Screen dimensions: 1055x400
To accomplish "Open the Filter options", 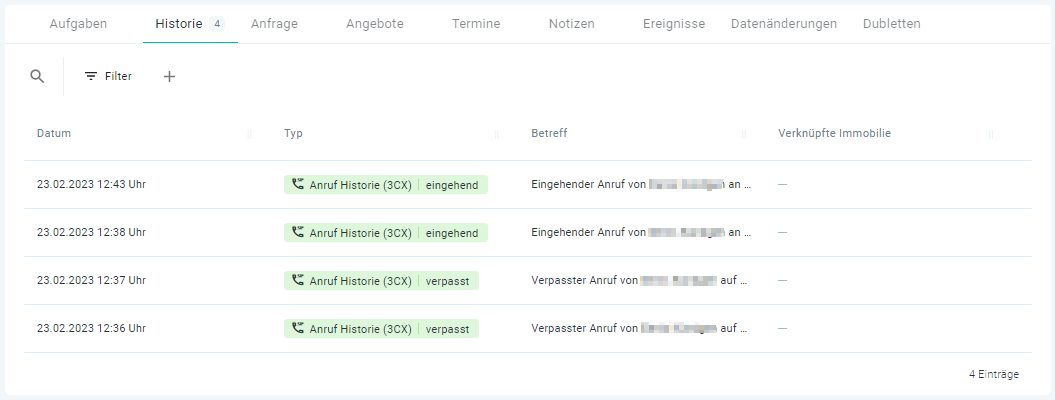I will pyautogui.click(x=108, y=77).
